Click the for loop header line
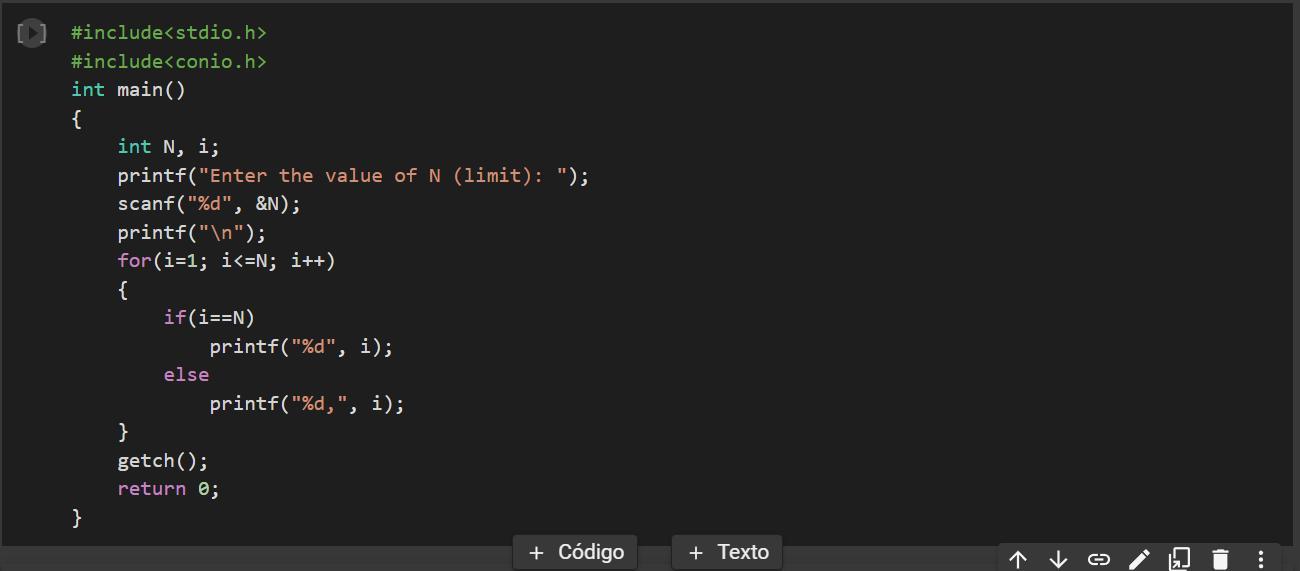This screenshot has width=1300, height=571. click(x=227, y=261)
